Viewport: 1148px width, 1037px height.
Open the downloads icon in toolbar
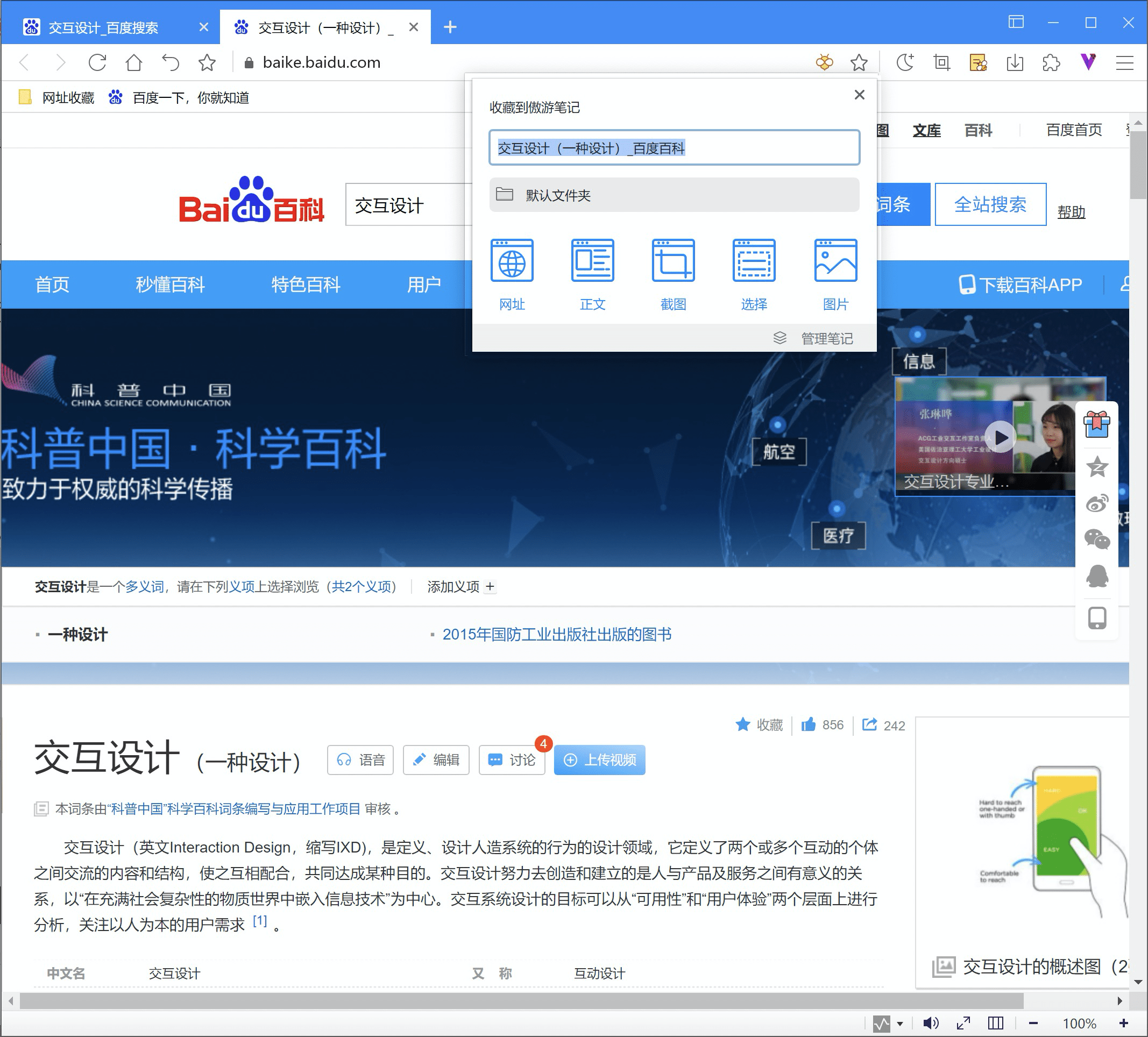click(x=1015, y=62)
